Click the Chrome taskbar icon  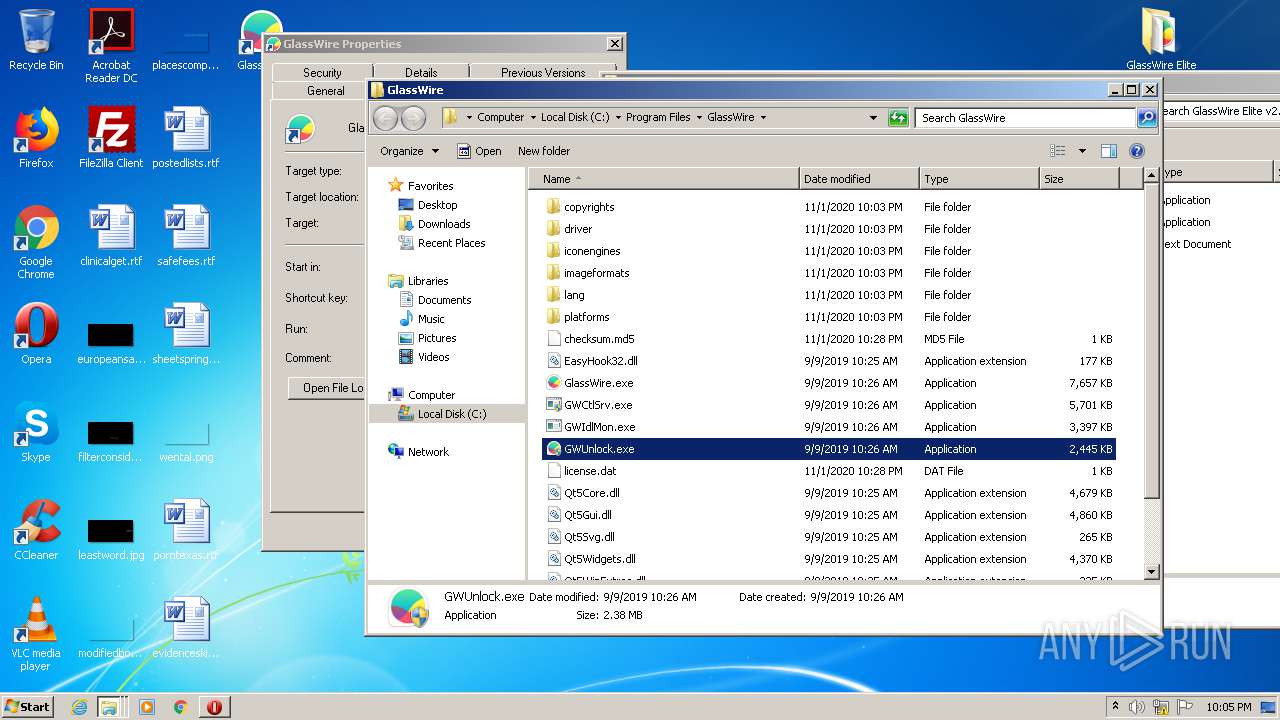181,707
